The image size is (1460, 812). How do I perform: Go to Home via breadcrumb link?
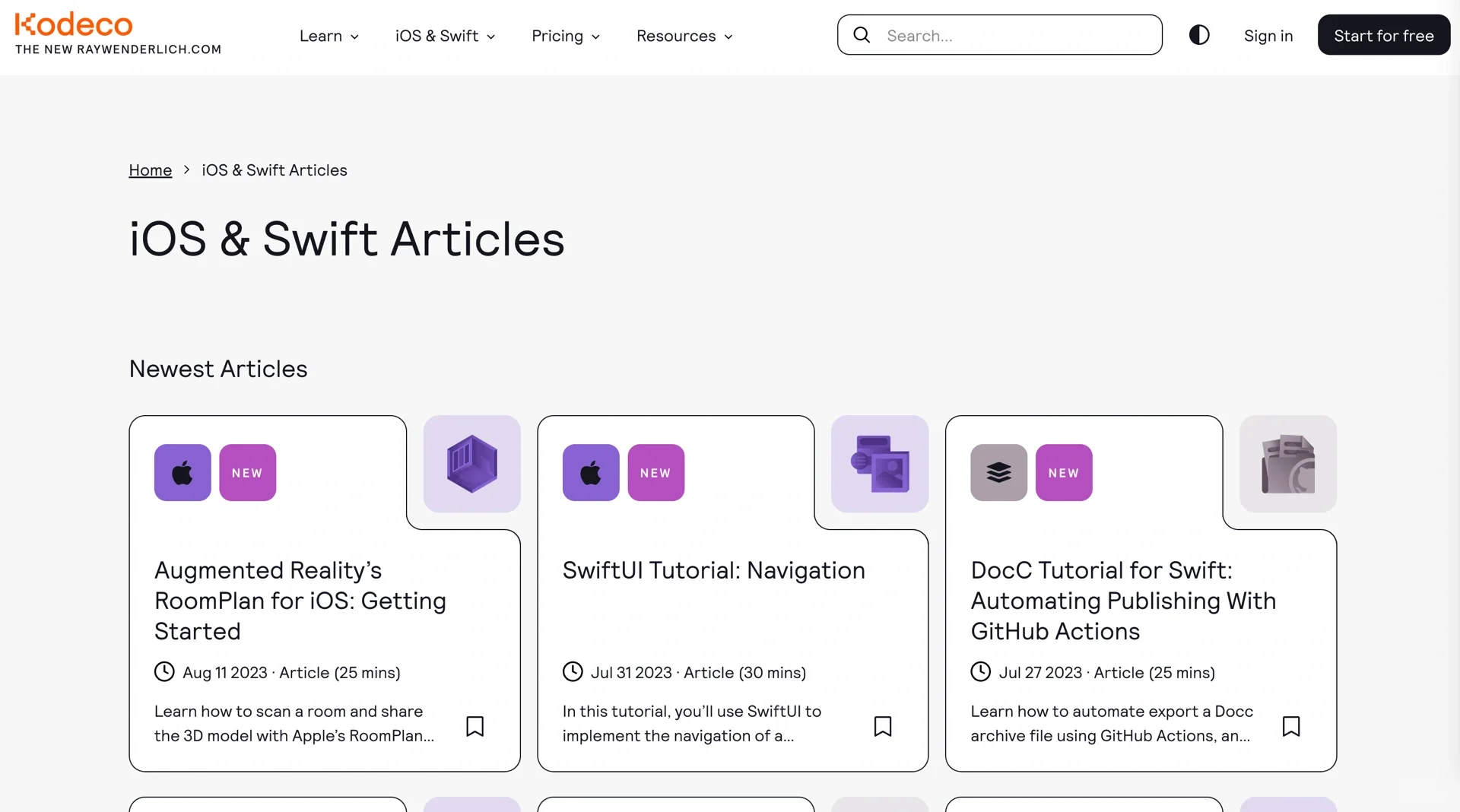pyautogui.click(x=151, y=170)
